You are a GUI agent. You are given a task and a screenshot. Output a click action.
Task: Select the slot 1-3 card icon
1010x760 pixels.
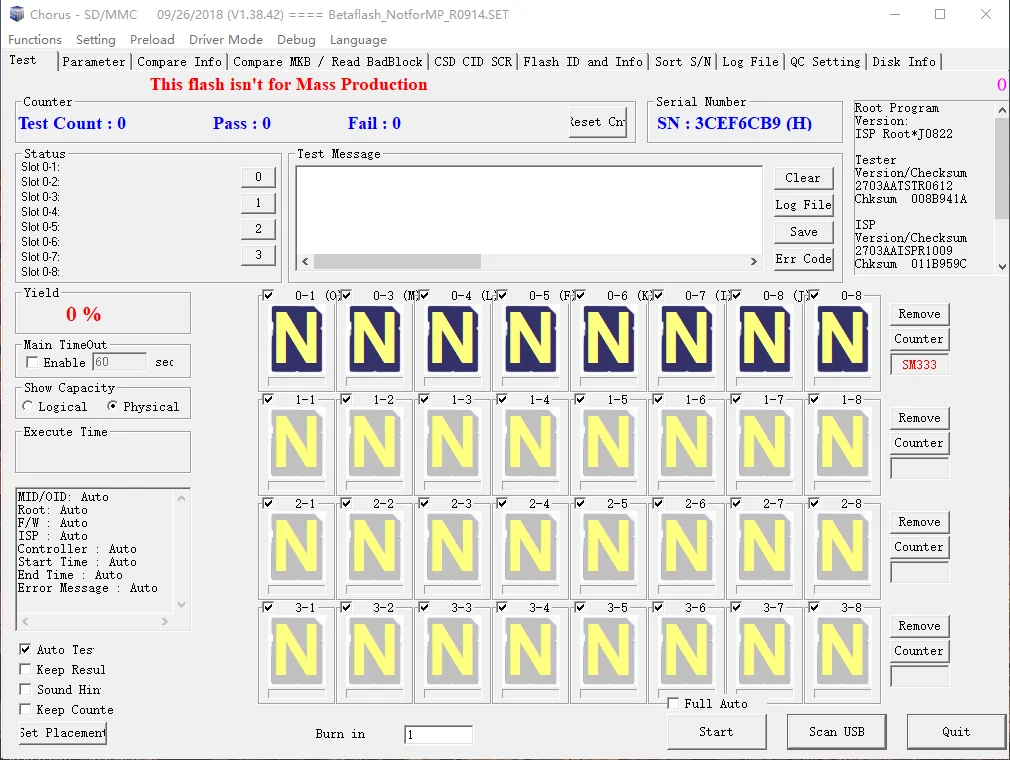coord(452,443)
